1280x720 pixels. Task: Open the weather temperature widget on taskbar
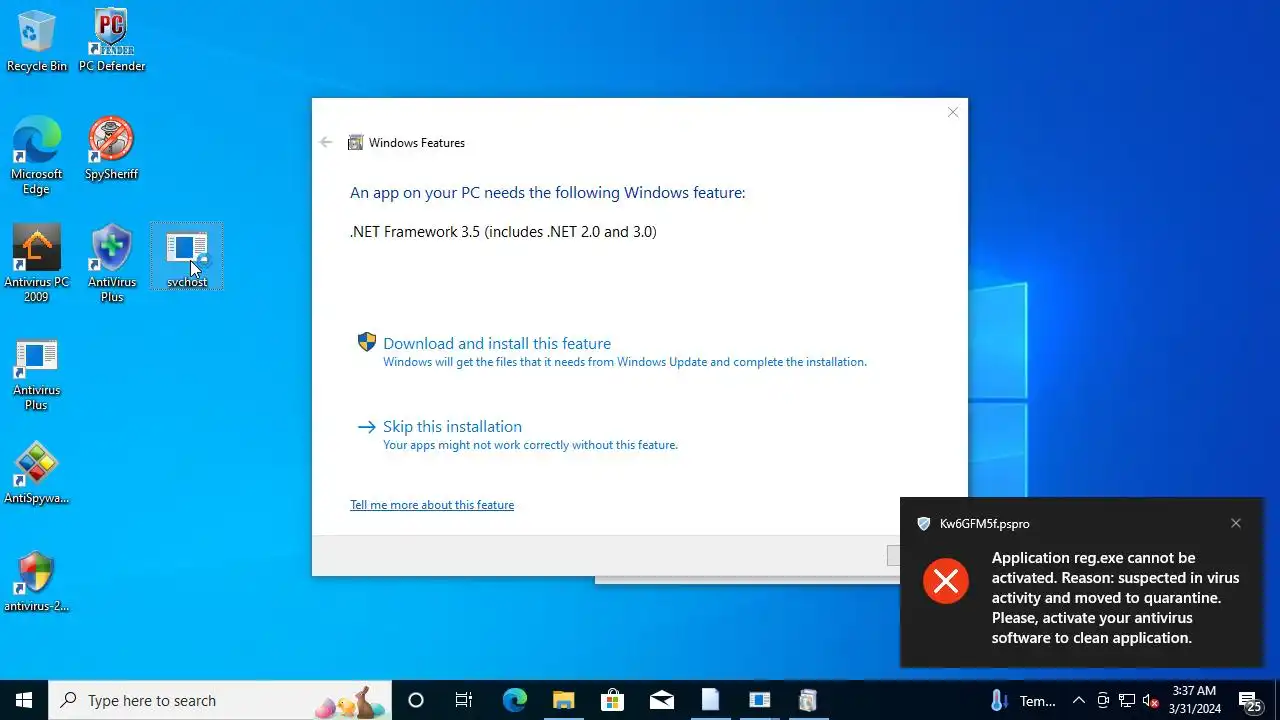coord(1022,700)
